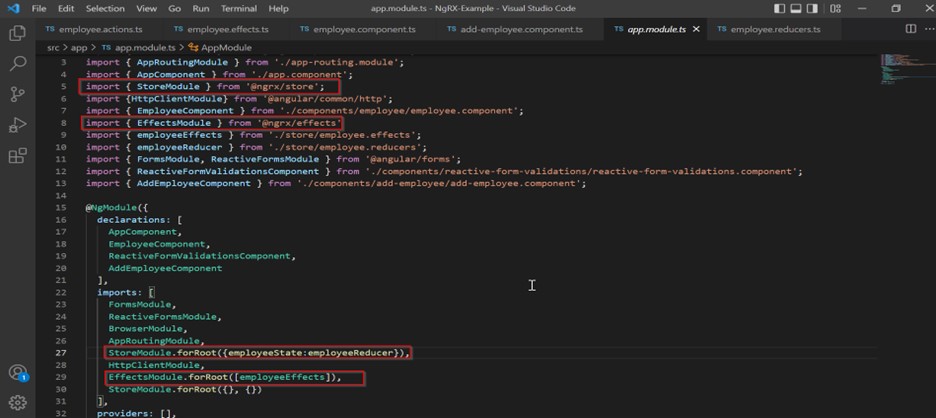The height and width of the screenshot is (418, 936).
Task: Toggle the bottom panel visibility
Action: tap(796, 8)
